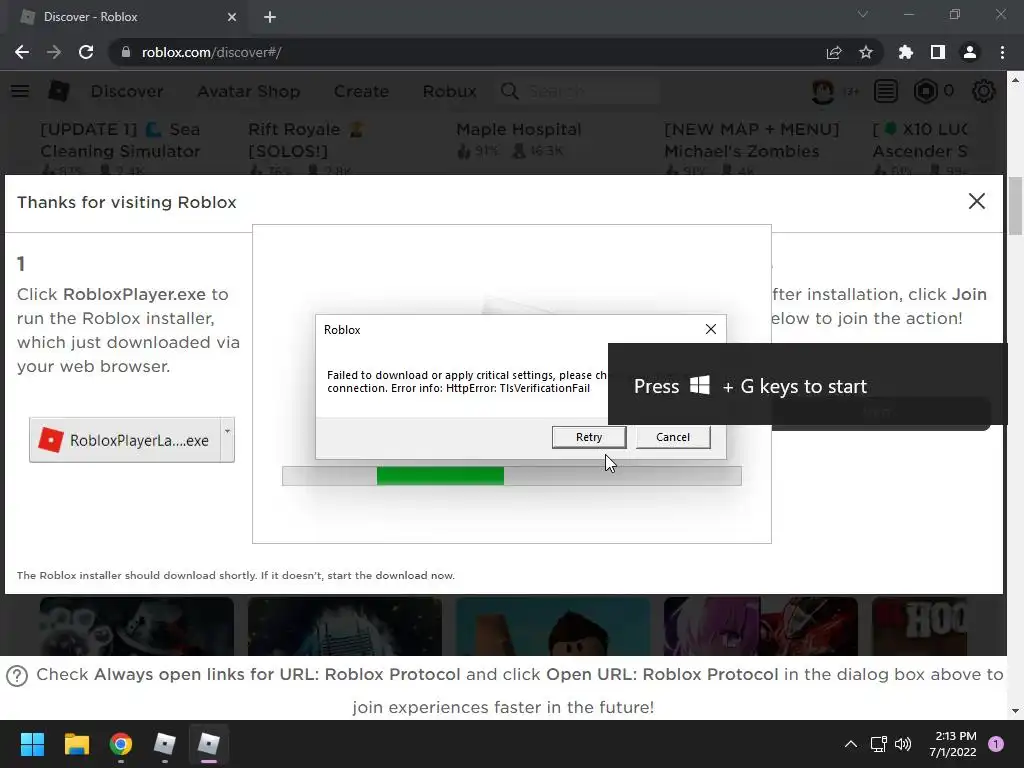Open the Robux balance icon
The width and height of the screenshot is (1024, 768).
click(x=925, y=91)
